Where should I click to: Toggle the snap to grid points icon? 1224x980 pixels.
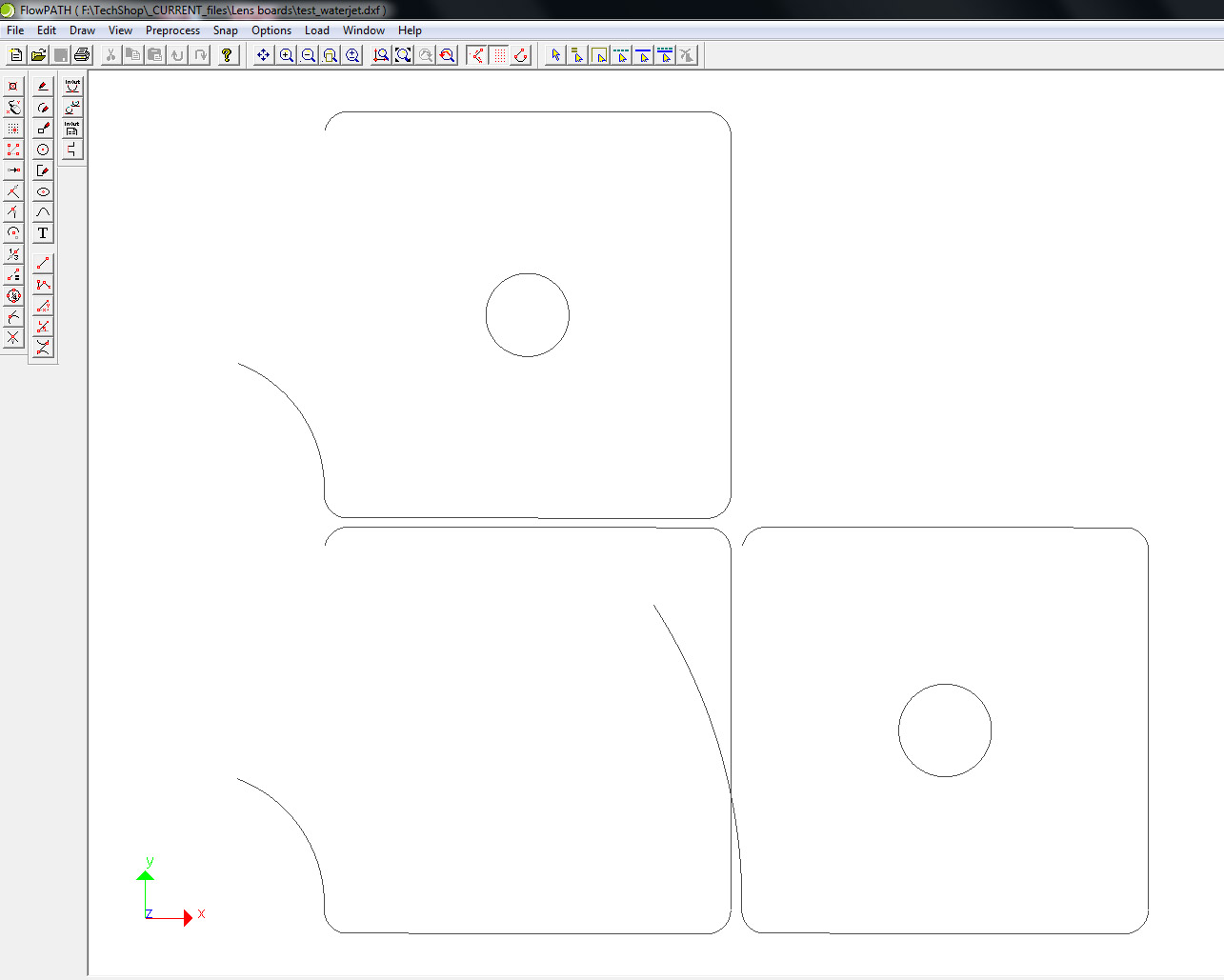(13, 128)
